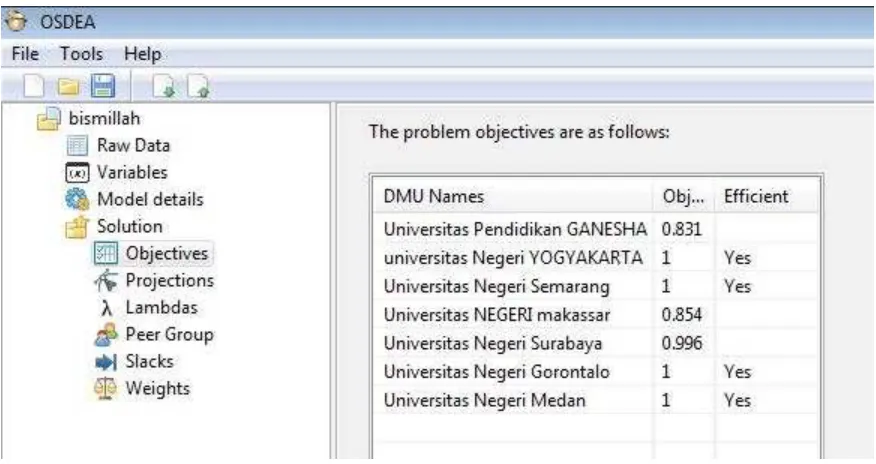This screenshot has width=876, height=464.
Task: Click the Export document toolbar icon
Action: click(198, 87)
